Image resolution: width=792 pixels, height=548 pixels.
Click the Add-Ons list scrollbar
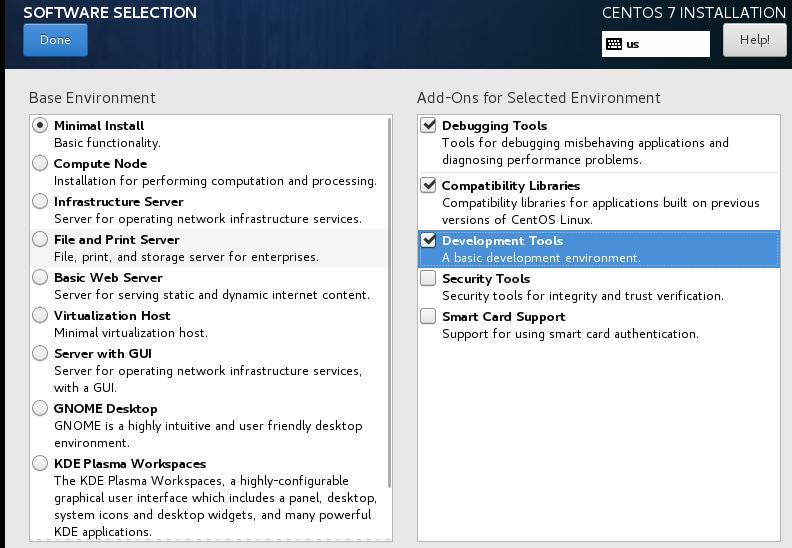[x=777, y=300]
